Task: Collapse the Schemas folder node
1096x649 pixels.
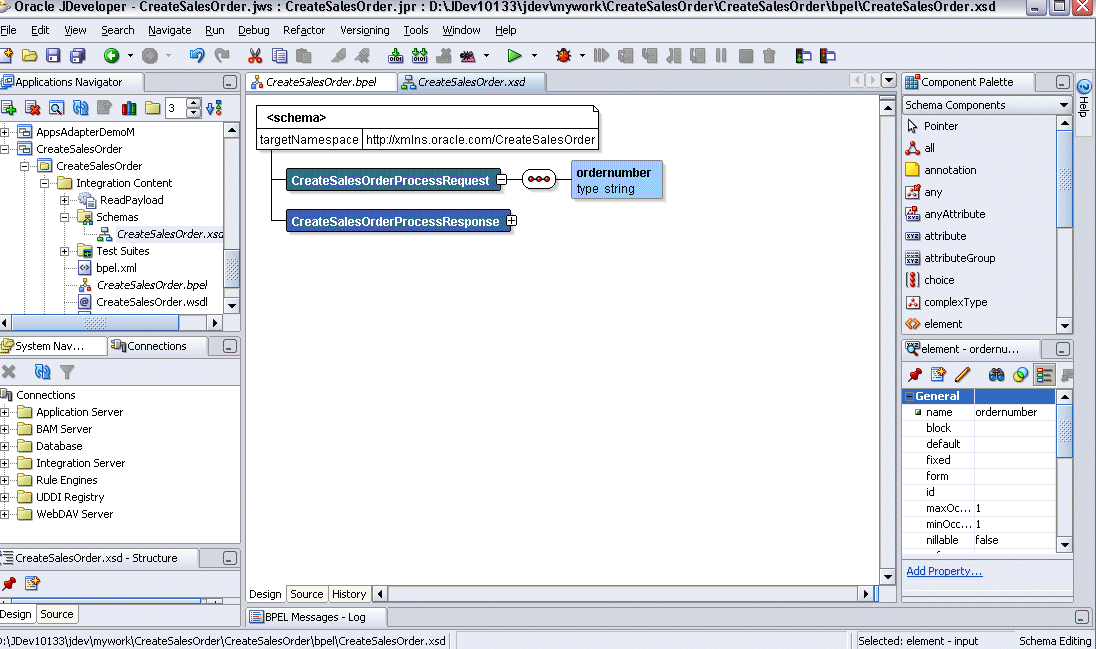Action: tap(64, 217)
